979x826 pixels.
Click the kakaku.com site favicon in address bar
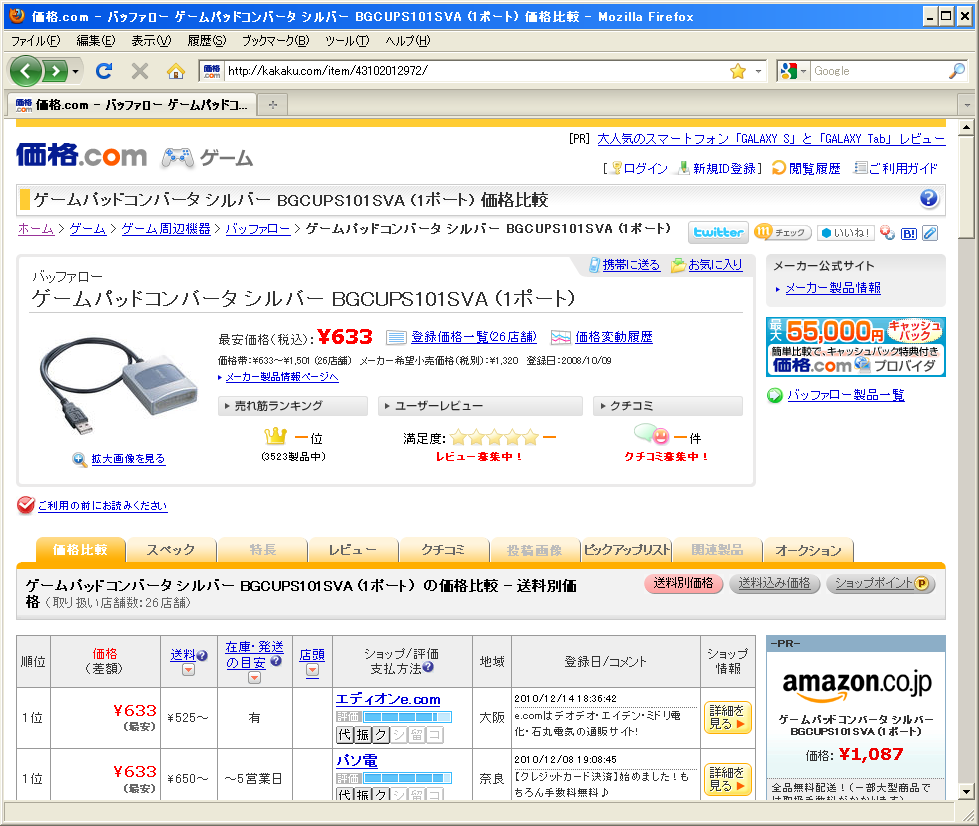pyautogui.click(x=212, y=71)
